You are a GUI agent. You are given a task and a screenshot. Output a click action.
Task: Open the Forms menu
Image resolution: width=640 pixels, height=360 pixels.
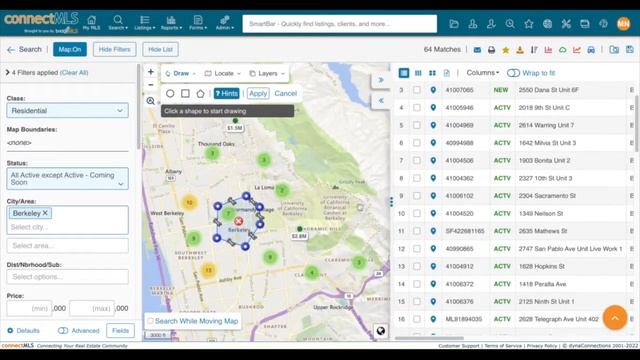pos(198,23)
